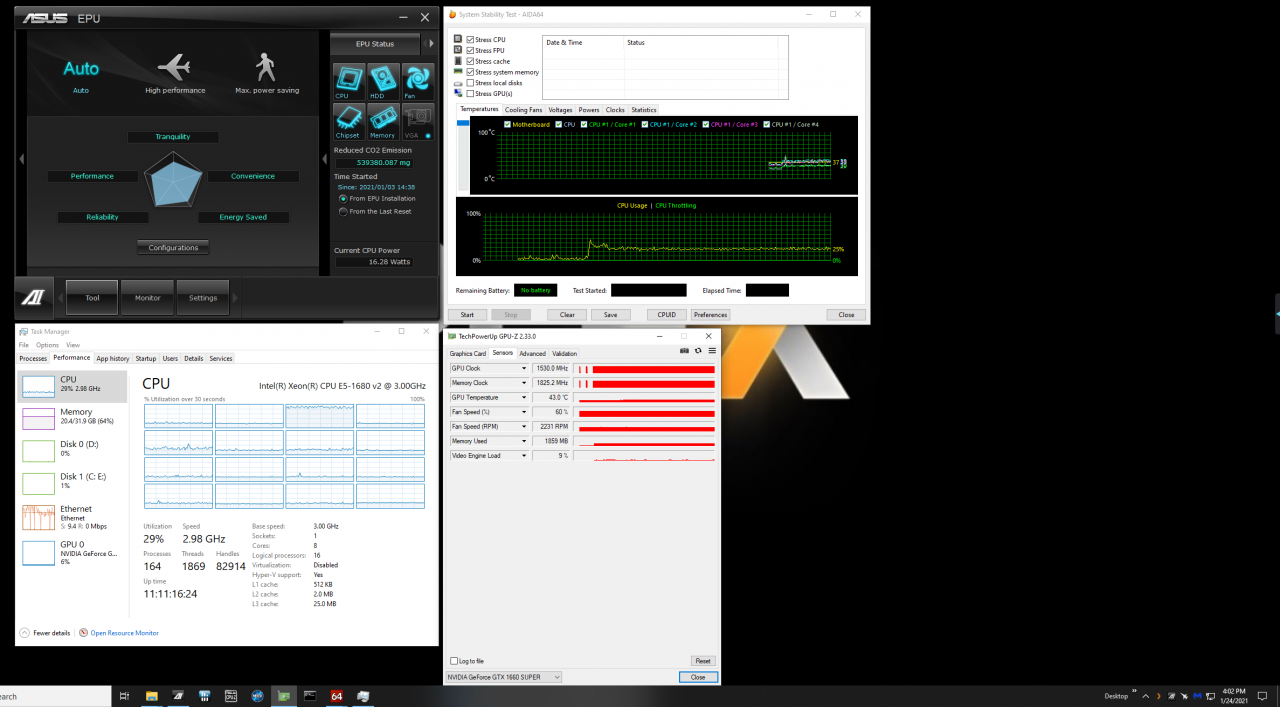Enable Log to file in GPU-Z
Image resolution: width=1280 pixels, height=707 pixels.
(452, 661)
